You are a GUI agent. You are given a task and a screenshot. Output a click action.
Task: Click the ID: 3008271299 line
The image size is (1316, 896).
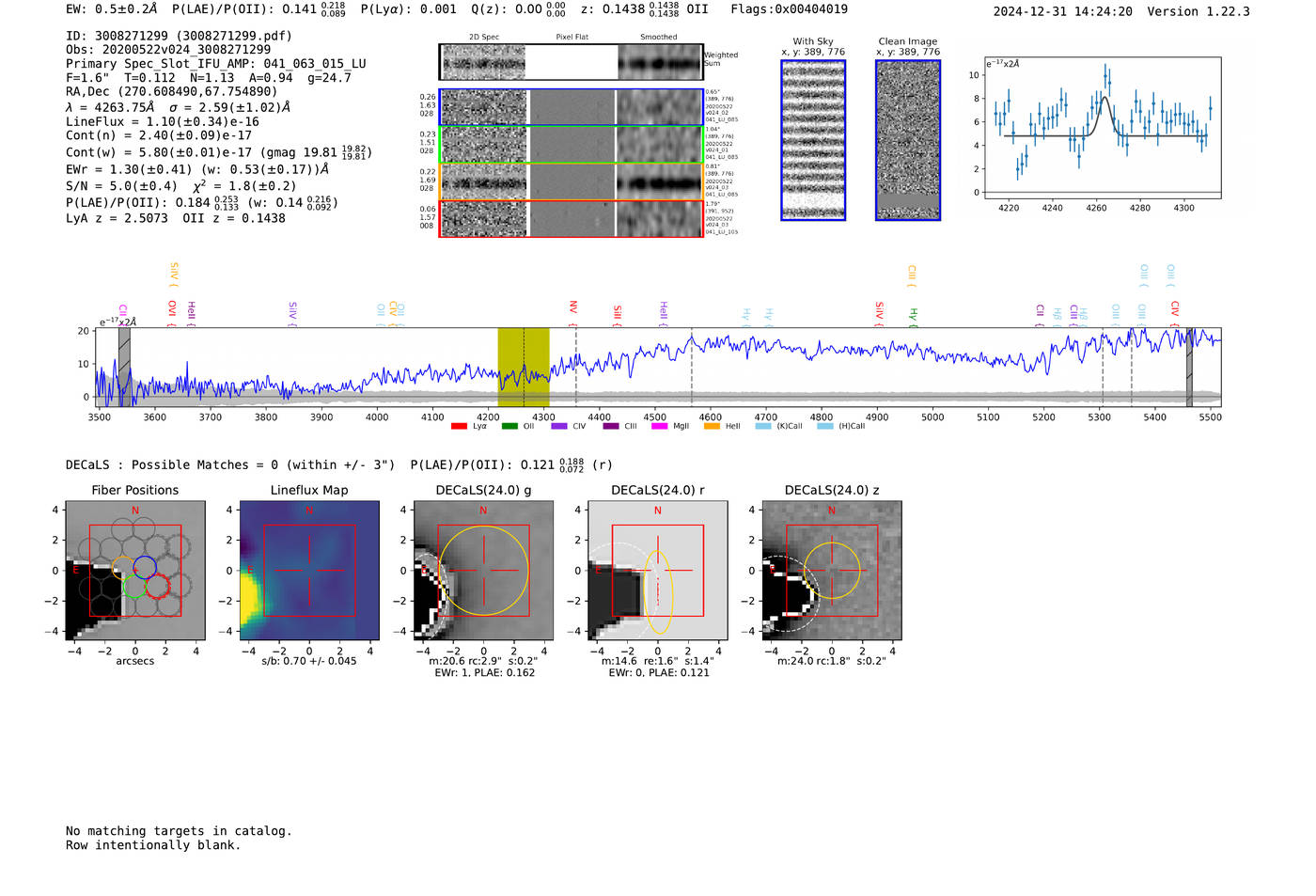[179, 36]
